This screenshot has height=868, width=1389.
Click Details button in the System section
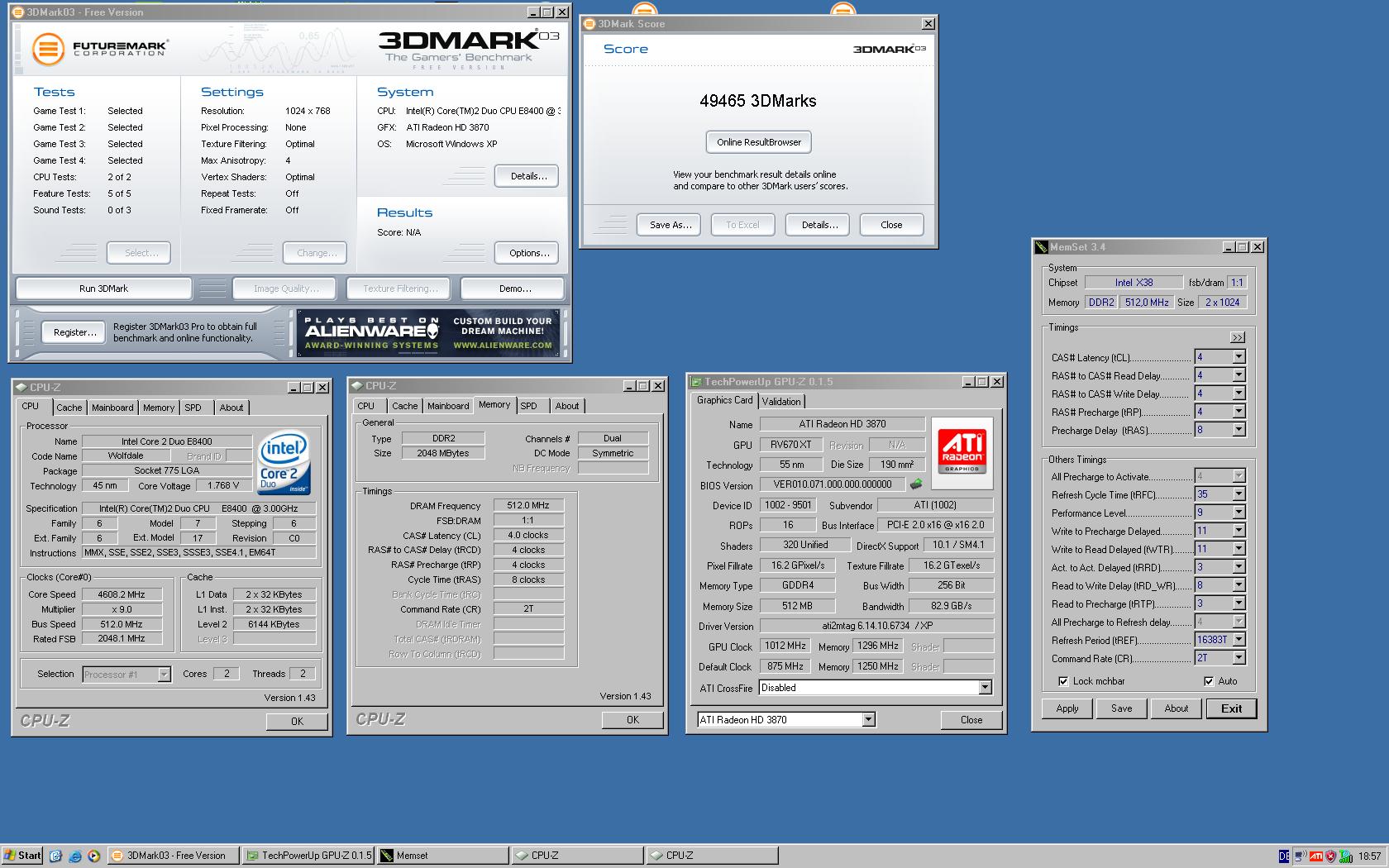click(x=527, y=176)
